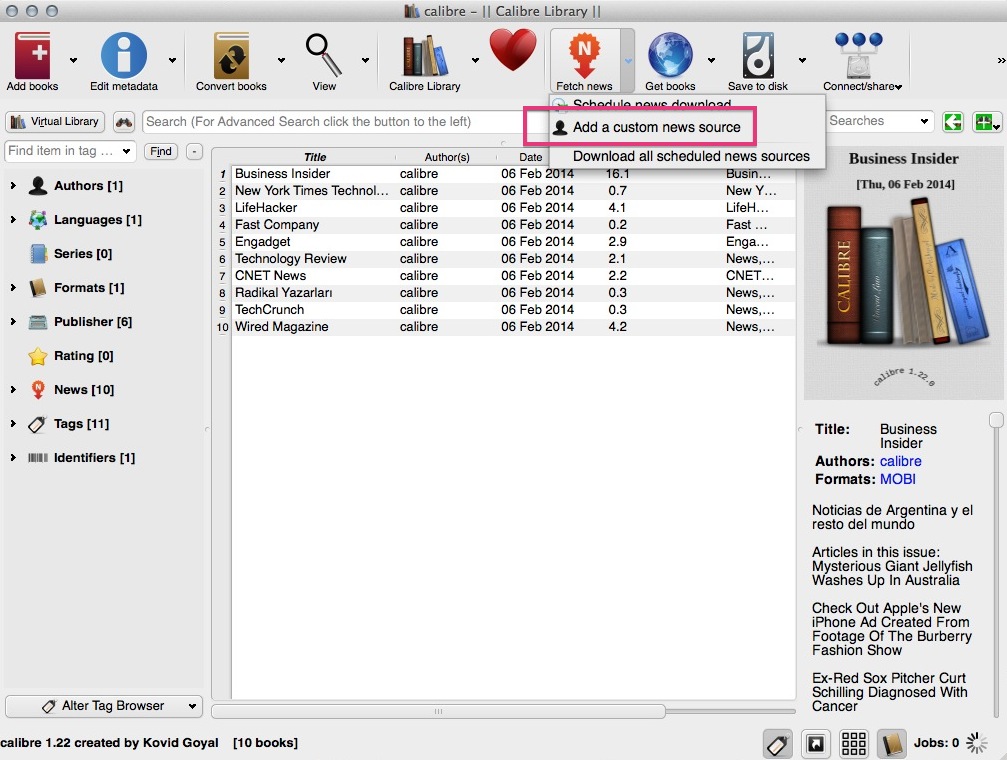Sort by Date column header
Screen dimensions: 1007x760
[530, 157]
